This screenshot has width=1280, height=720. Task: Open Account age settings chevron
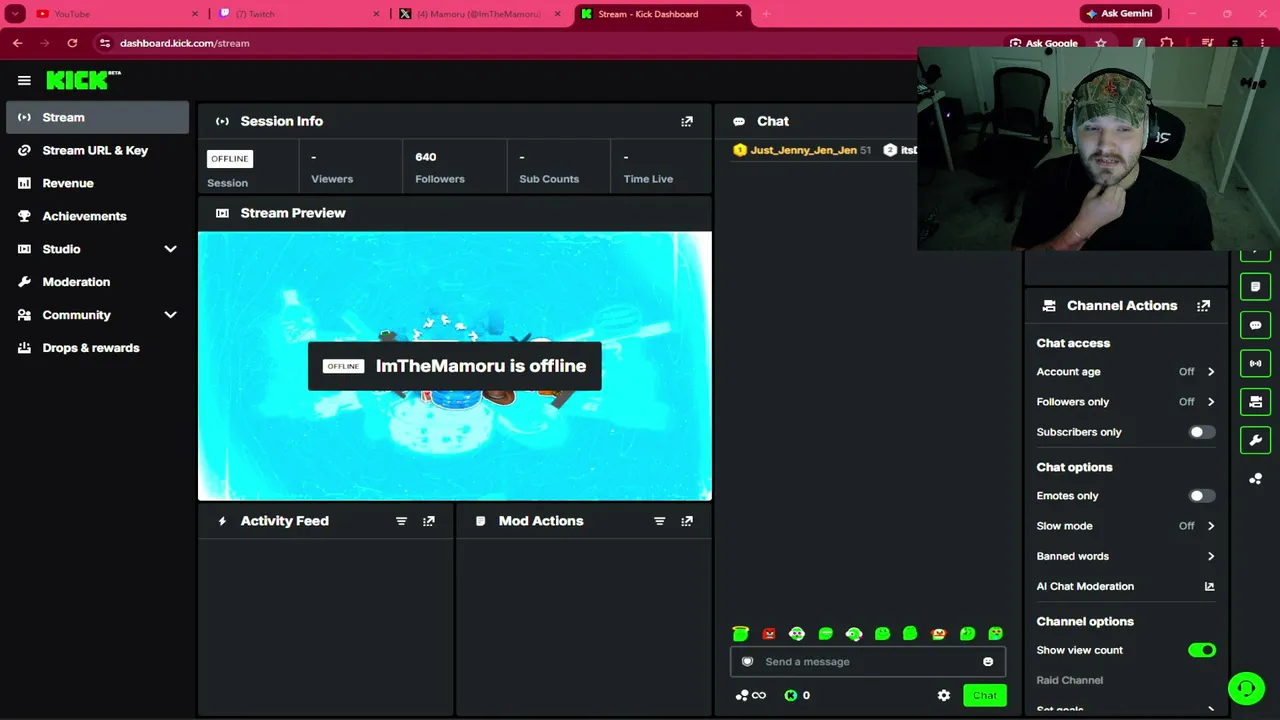[x=1210, y=372]
